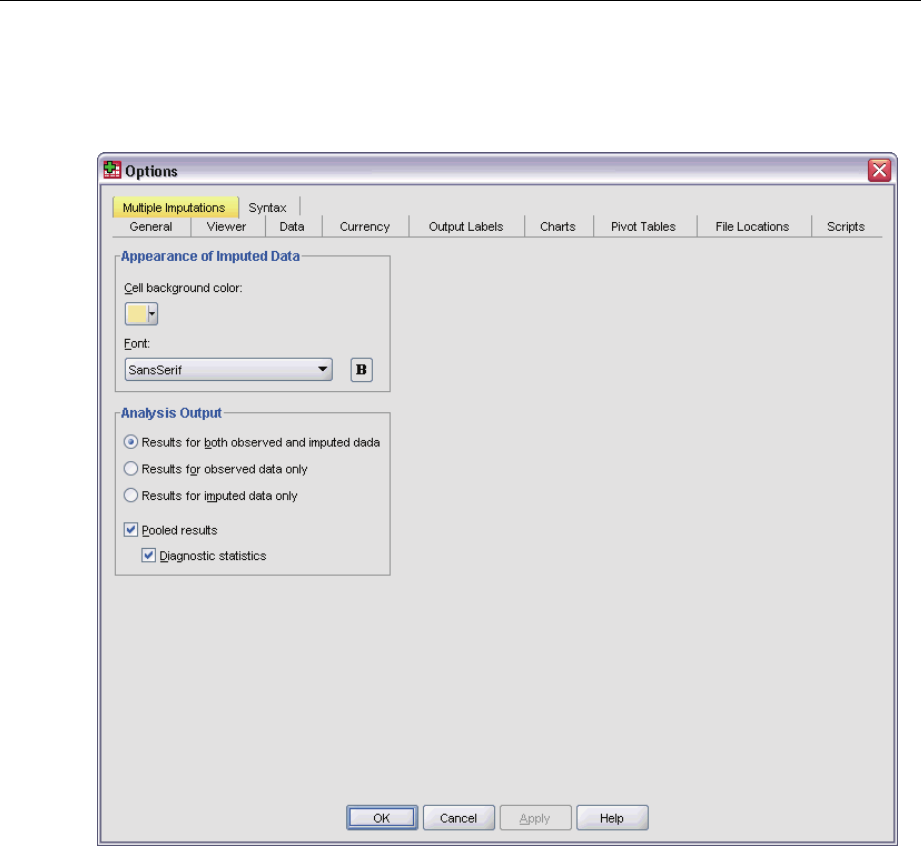Image resolution: width=921 pixels, height=846 pixels.
Task: Open the Scripts tab
Action: [x=846, y=227]
